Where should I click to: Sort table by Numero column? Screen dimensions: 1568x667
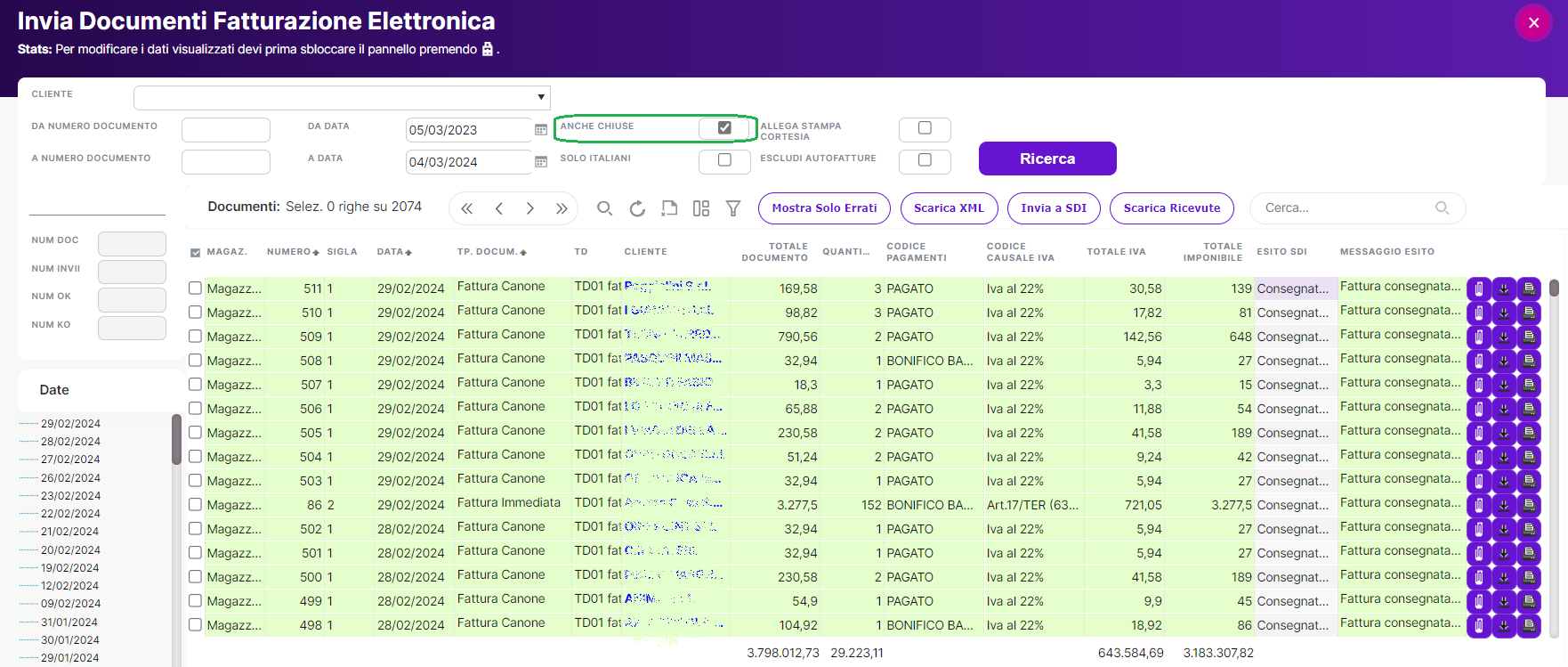(x=293, y=252)
